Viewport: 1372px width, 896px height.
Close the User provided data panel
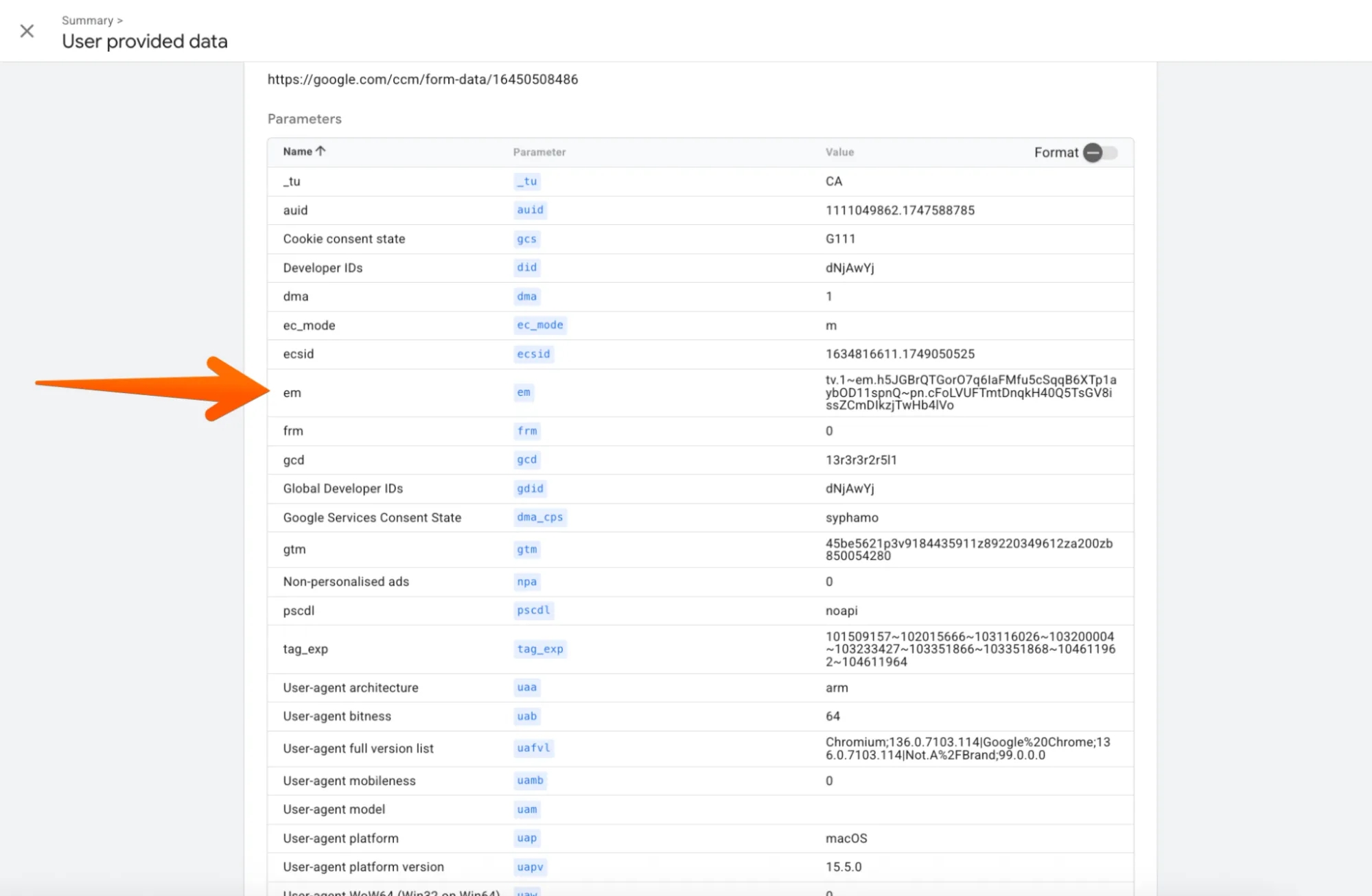[x=27, y=31]
